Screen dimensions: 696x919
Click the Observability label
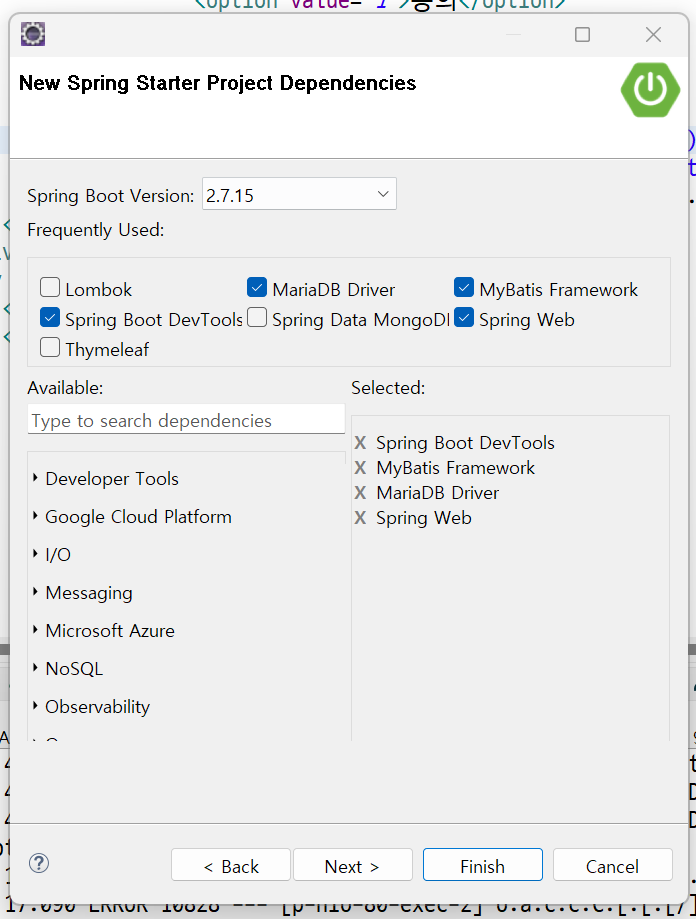97,707
